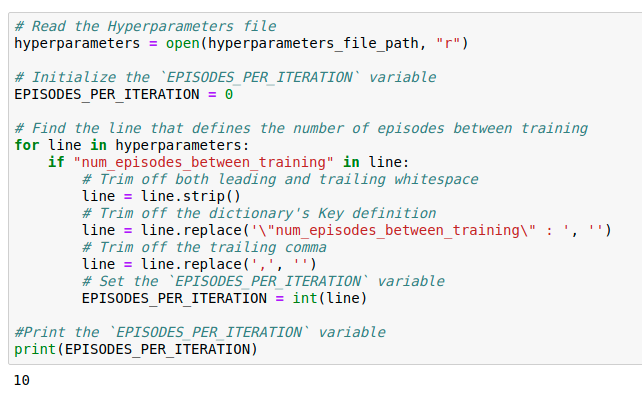Click the 'Initialize the EPISODES_PER_ITERATION variable' comment
The height and width of the screenshot is (412, 642).
[225, 77]
